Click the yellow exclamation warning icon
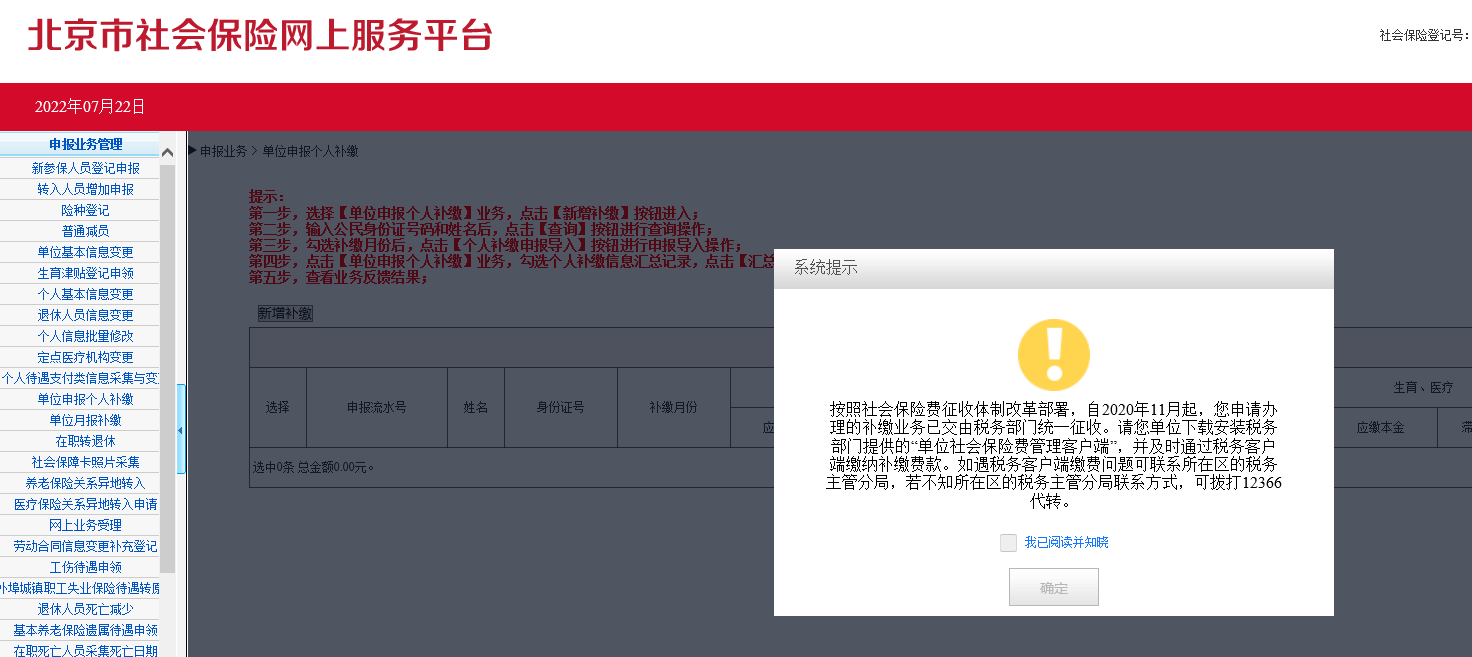This screenshot has height=657, width=1472. 1054,355
